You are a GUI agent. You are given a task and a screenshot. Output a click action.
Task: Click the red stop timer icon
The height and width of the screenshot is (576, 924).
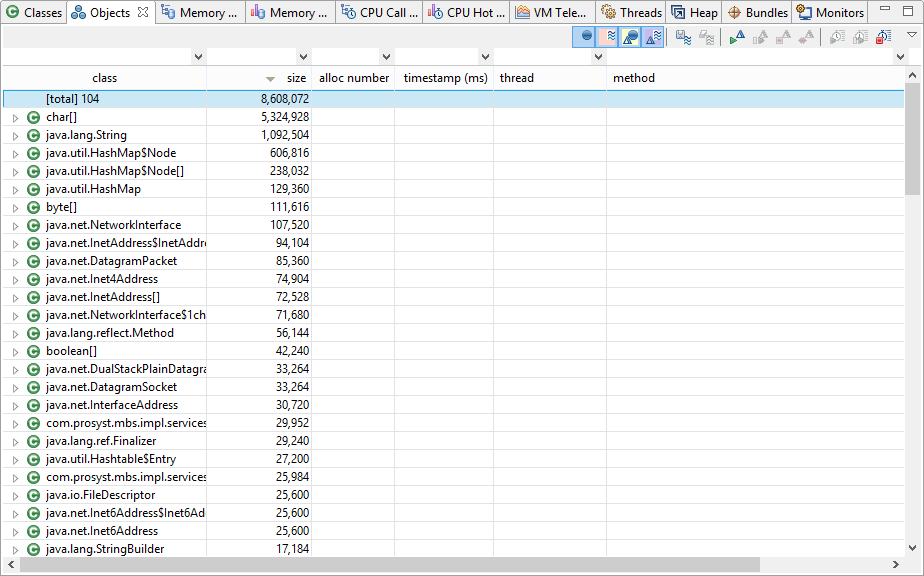[883, 37]
